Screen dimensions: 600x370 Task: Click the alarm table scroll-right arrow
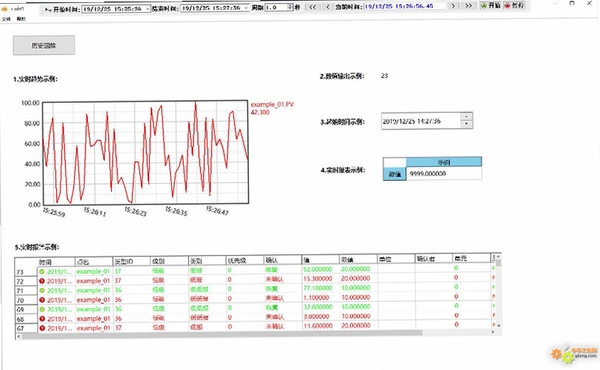click(x=493, y=332)
